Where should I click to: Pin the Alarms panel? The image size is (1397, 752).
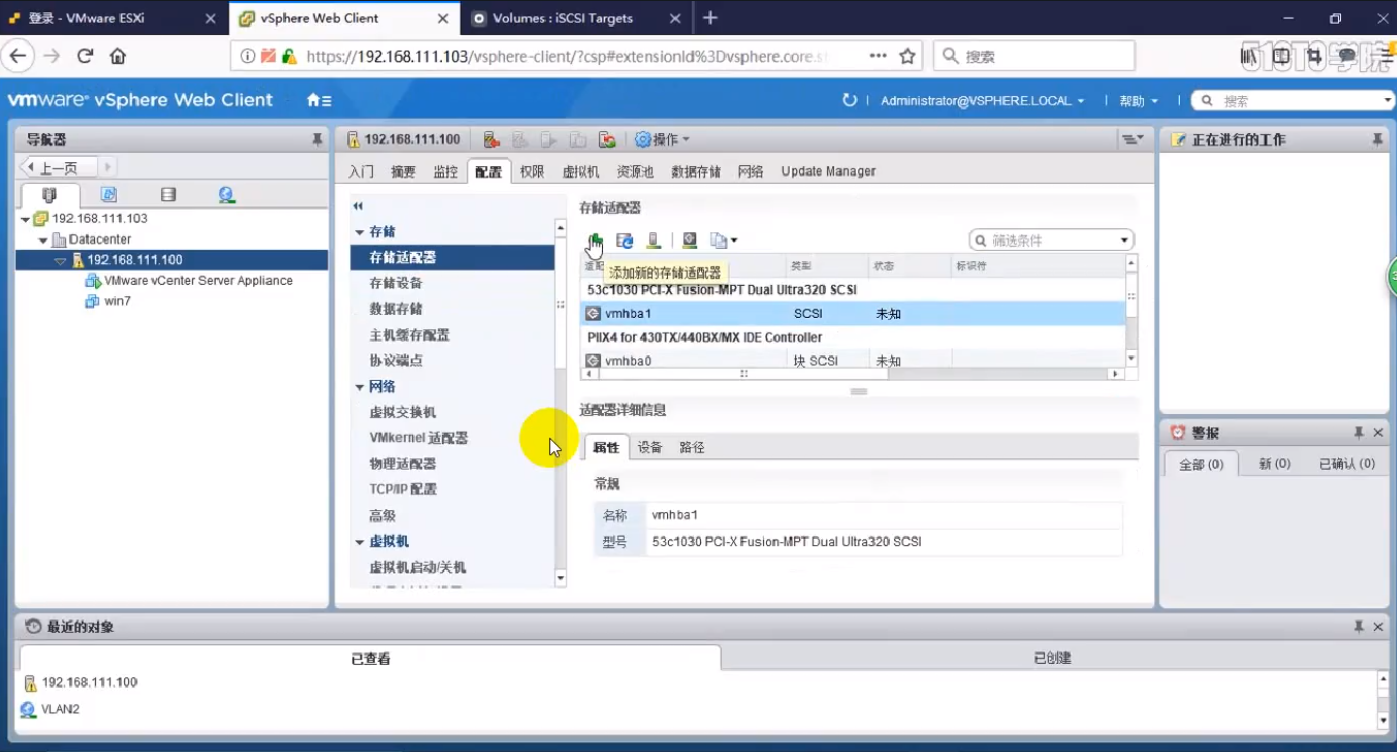(1359, 433)
